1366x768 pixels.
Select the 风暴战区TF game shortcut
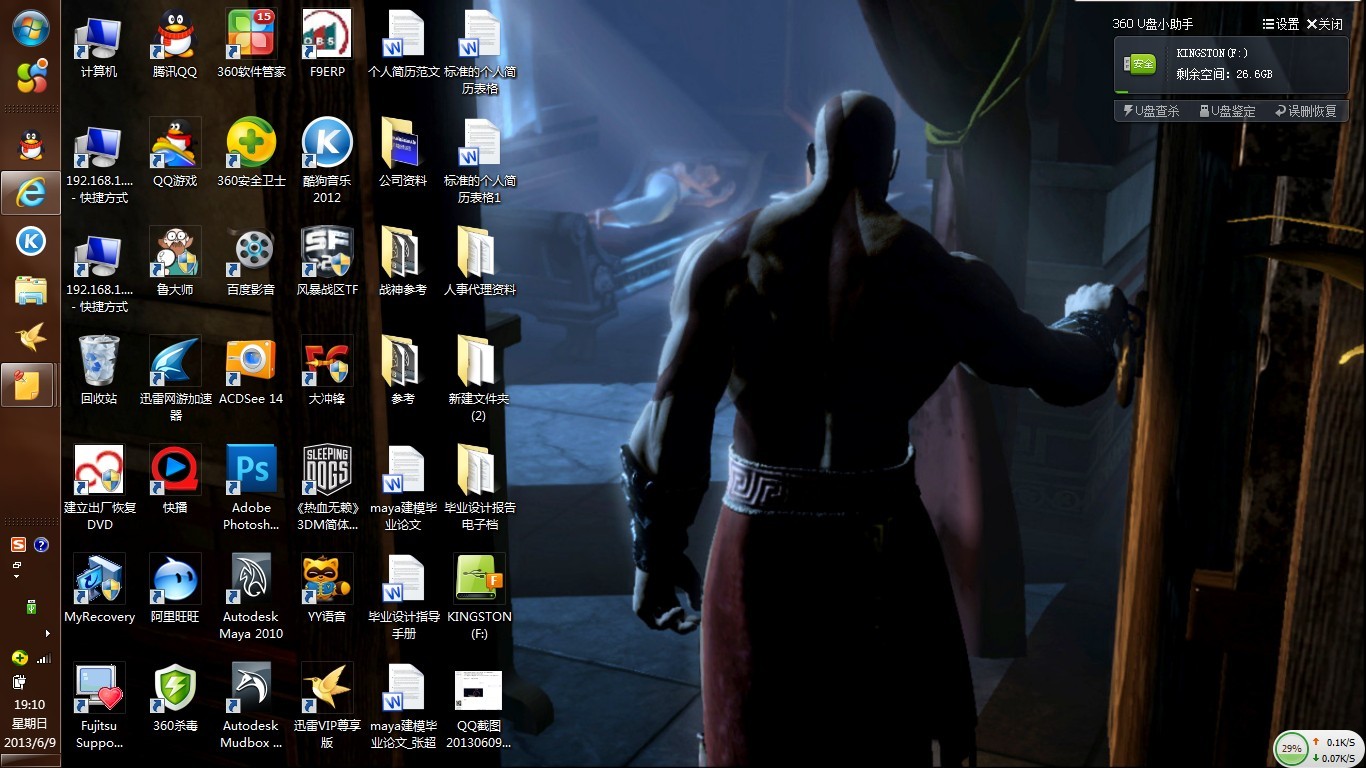pyautogui.click(x=327, y=263)
